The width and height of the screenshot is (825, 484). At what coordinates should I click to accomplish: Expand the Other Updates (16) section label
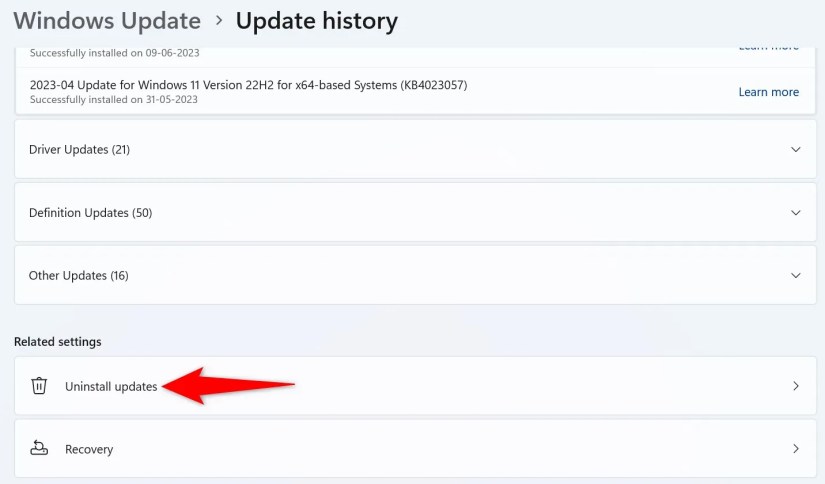(x=78, y=275)
